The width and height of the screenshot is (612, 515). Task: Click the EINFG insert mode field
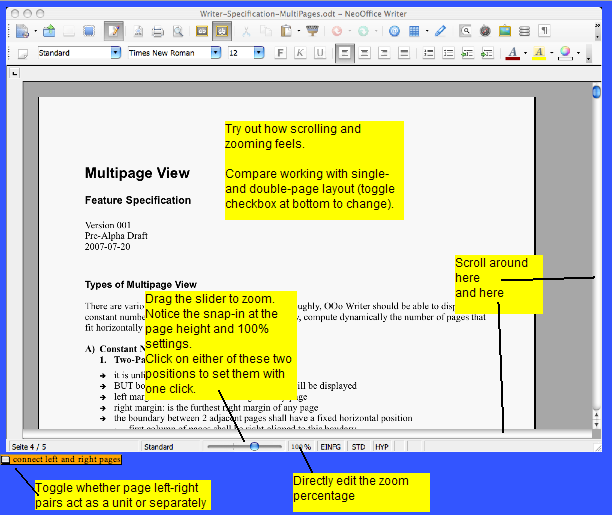[x=331, y=446]
